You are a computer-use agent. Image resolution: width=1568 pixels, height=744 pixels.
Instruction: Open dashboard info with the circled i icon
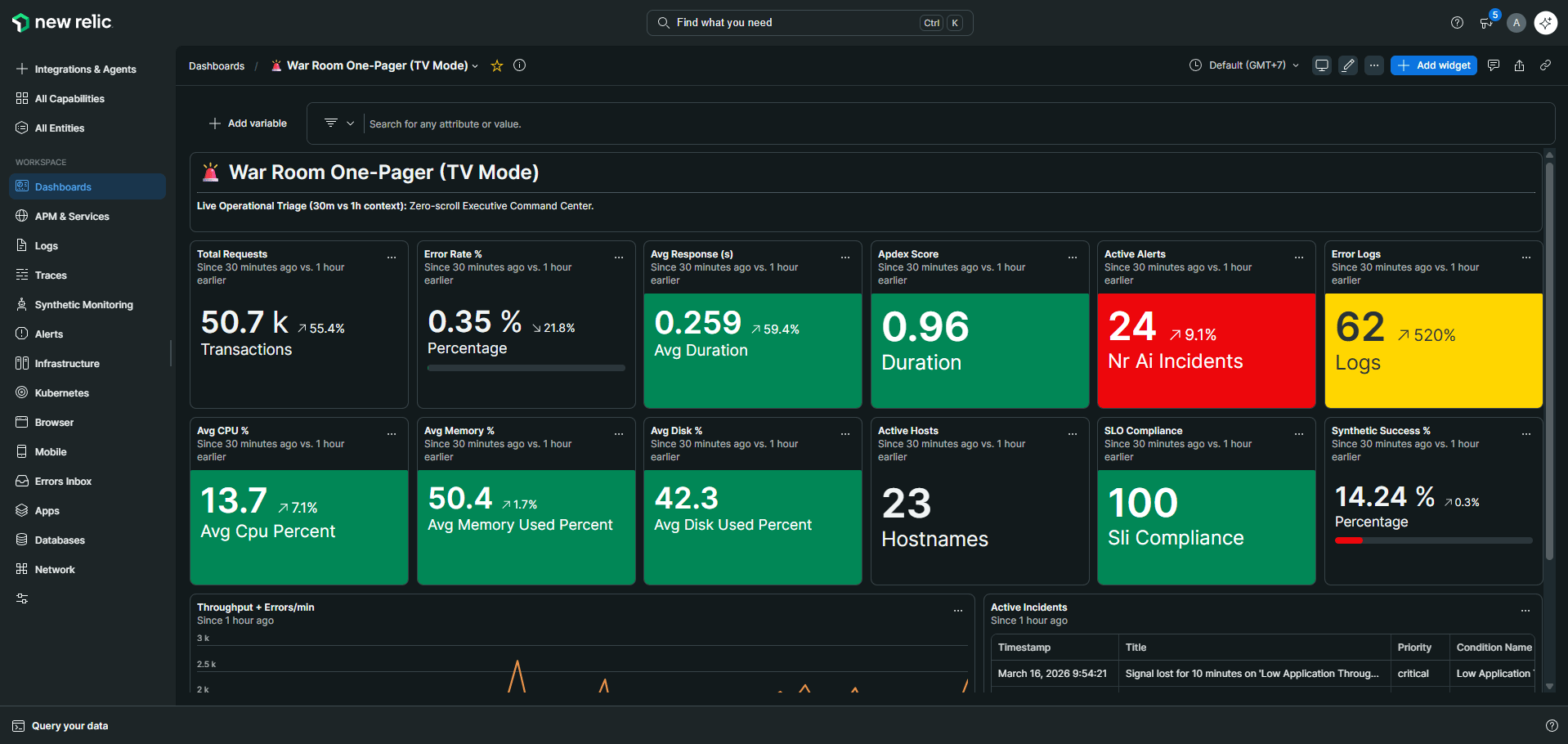519,65
